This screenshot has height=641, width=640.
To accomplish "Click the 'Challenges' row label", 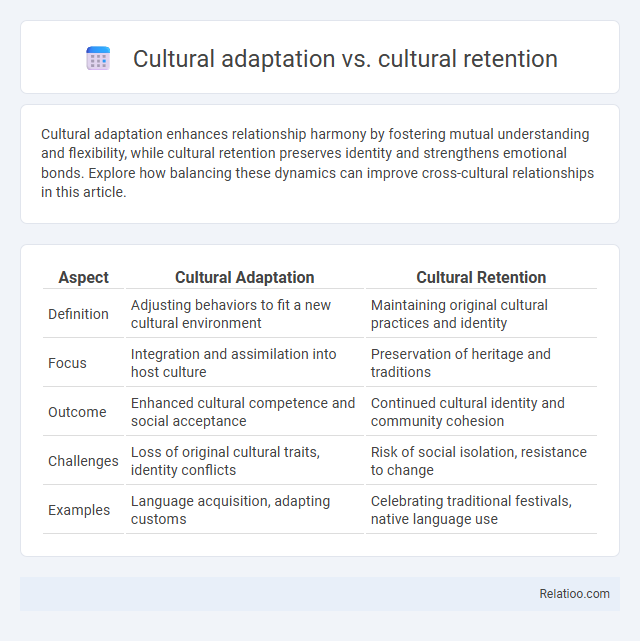I will pyautogui.click(x=83, y=461).
